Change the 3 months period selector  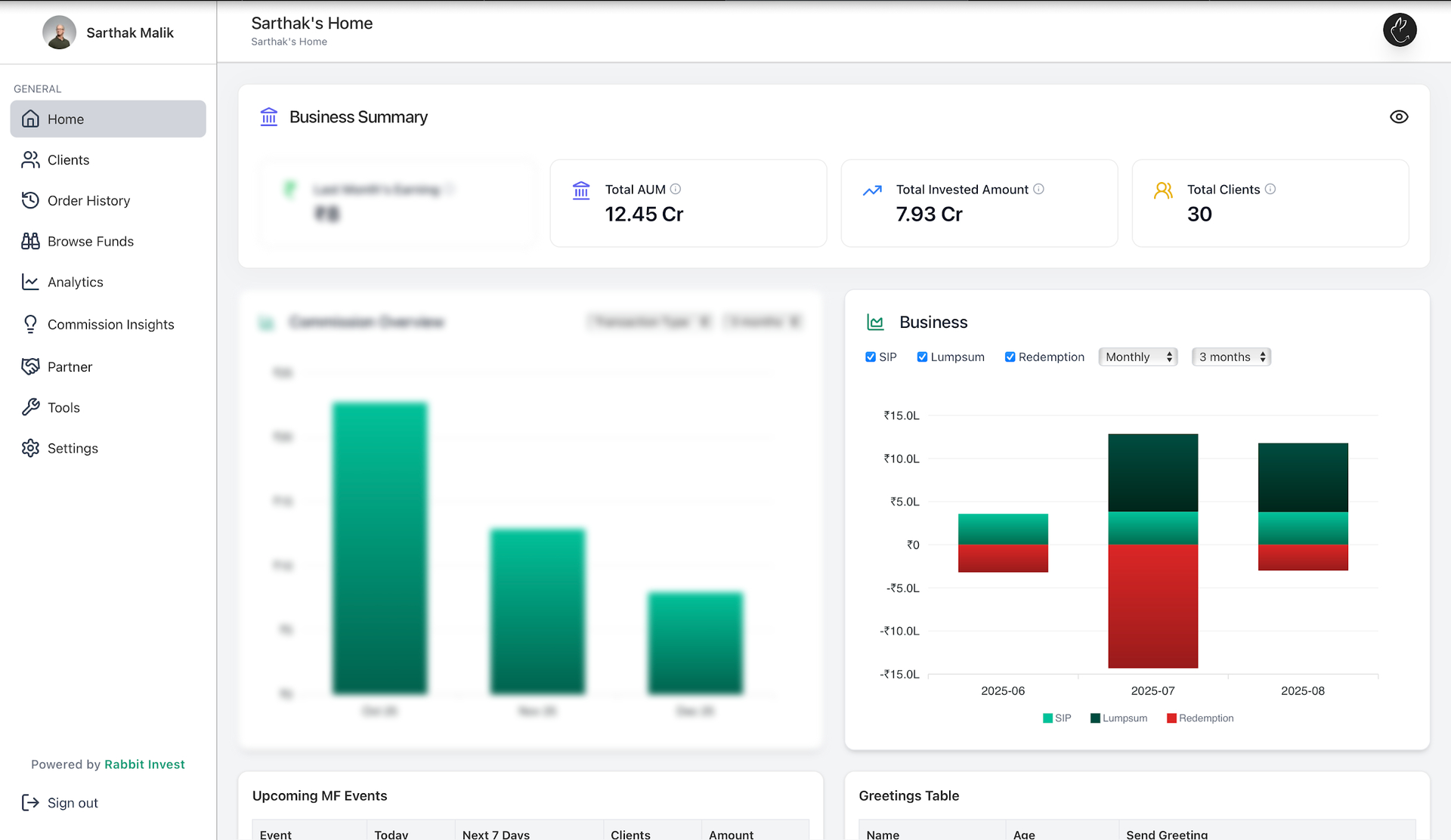1230,357
